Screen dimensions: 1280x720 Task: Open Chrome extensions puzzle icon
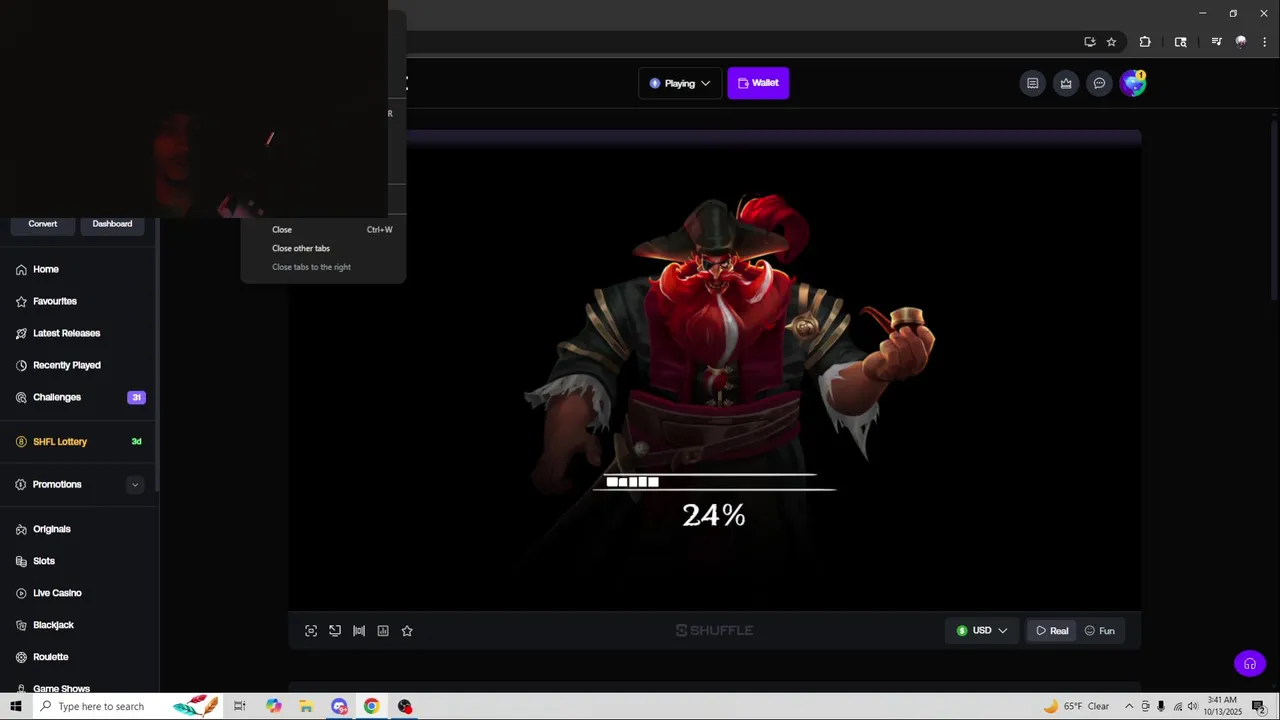pyautogui.click(x=1145, y=42)
